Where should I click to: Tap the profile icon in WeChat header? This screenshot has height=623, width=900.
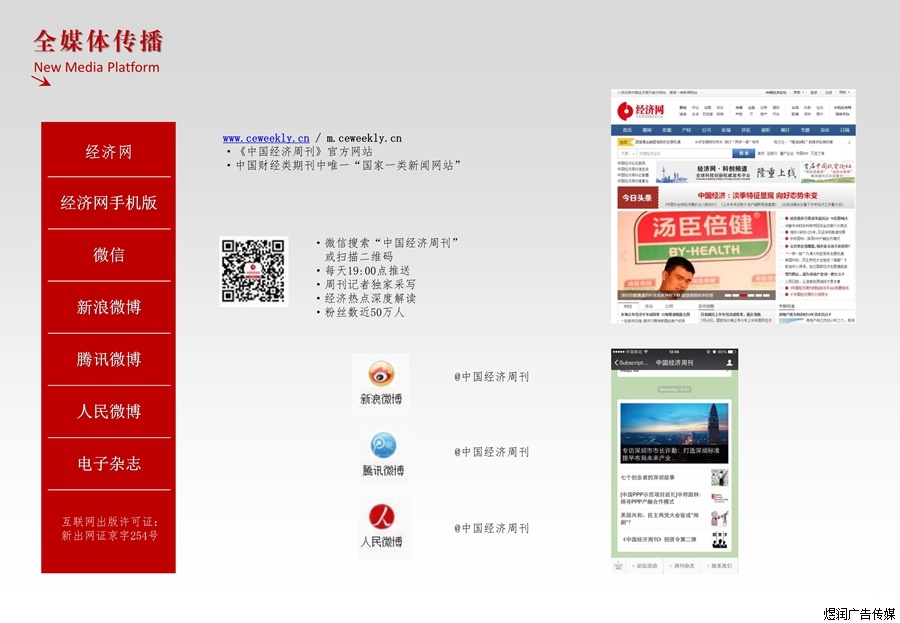pyautogui.click(x=730, y=362)
